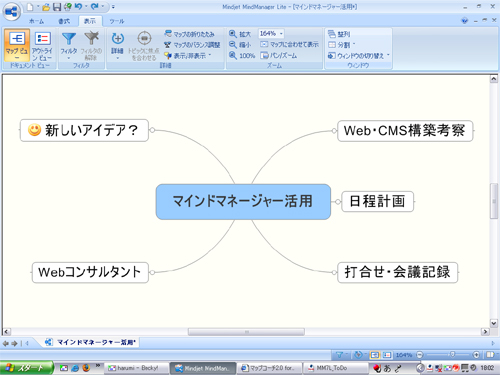Open 分割 split window dropdown

342,45
